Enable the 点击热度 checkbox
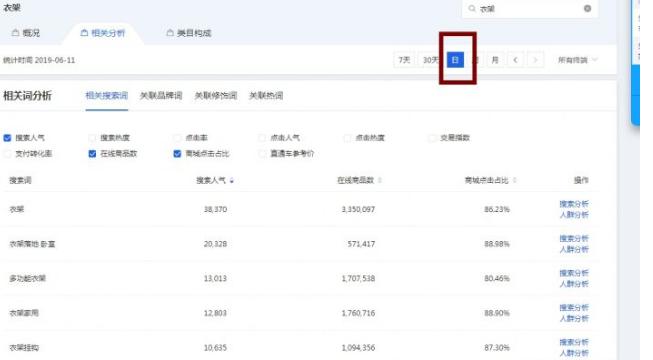The image size is (653, 360). [x=347, y=138]
